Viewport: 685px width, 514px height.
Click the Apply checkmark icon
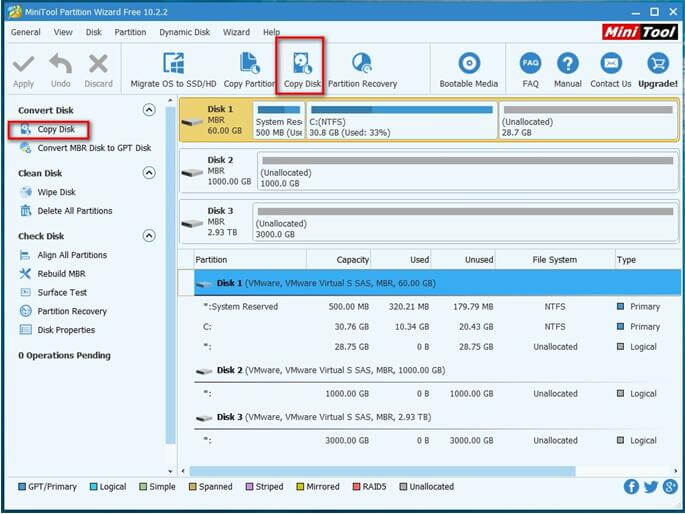[23, 65]
